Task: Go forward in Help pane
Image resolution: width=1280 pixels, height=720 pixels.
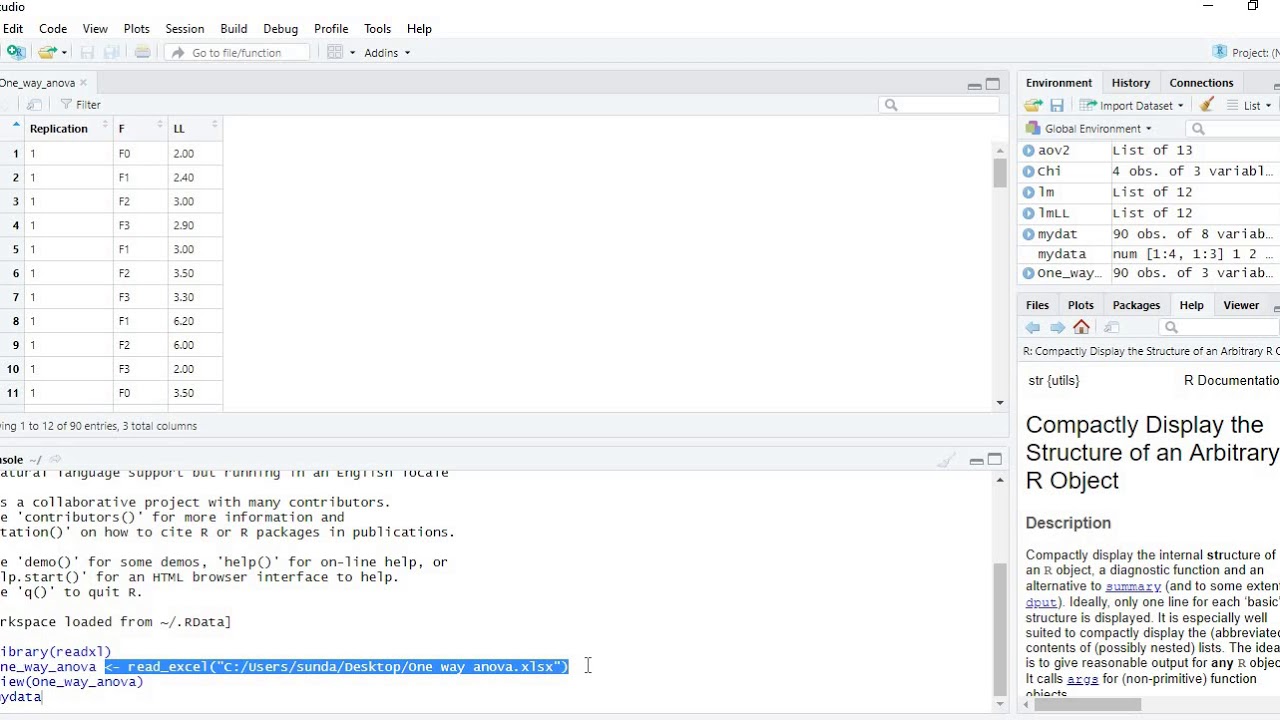Action: click(x=1057, y=328)
